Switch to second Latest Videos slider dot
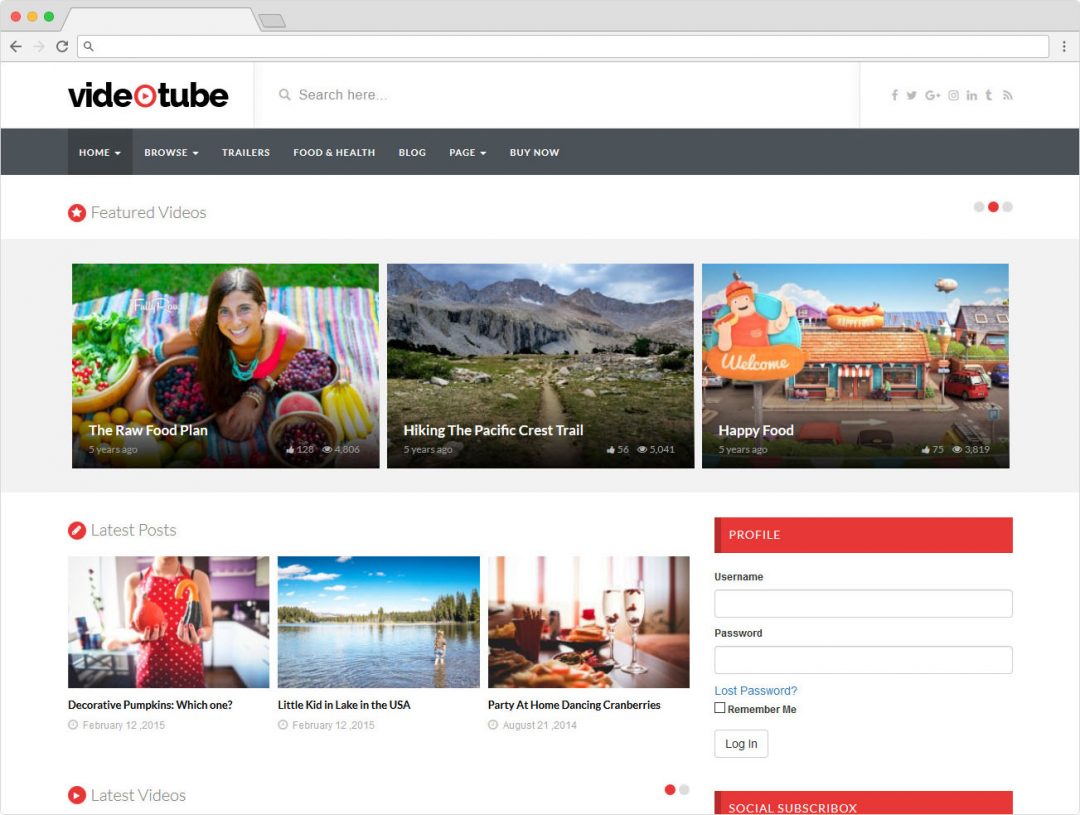This screenshot has width=1080, height=815. point(684,789)
